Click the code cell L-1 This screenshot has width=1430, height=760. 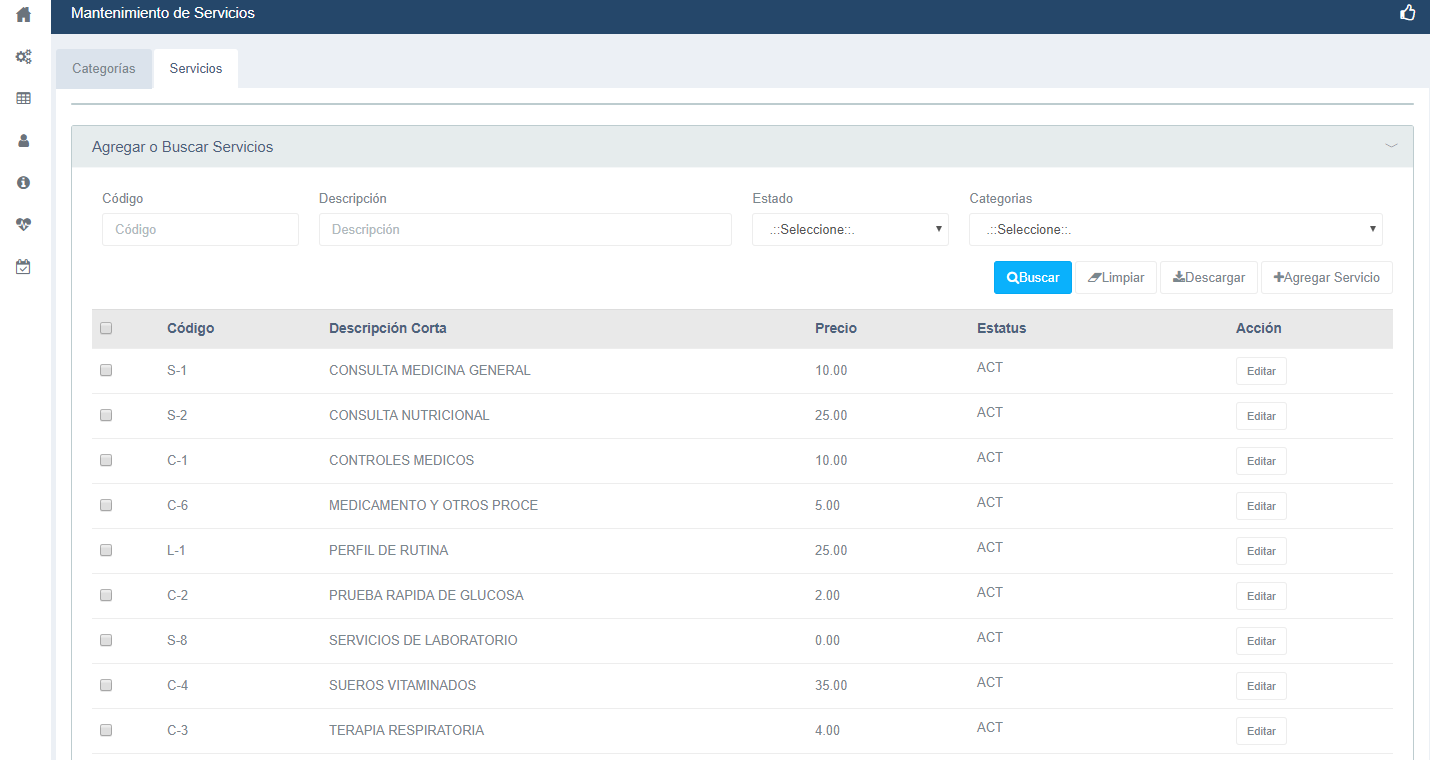(x=177, y=550)
